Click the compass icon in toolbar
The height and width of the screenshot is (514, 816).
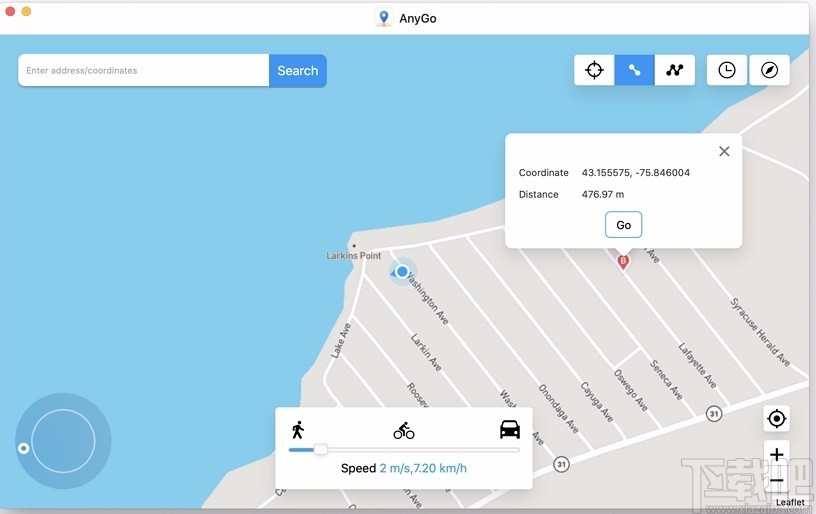coord(769,70)
